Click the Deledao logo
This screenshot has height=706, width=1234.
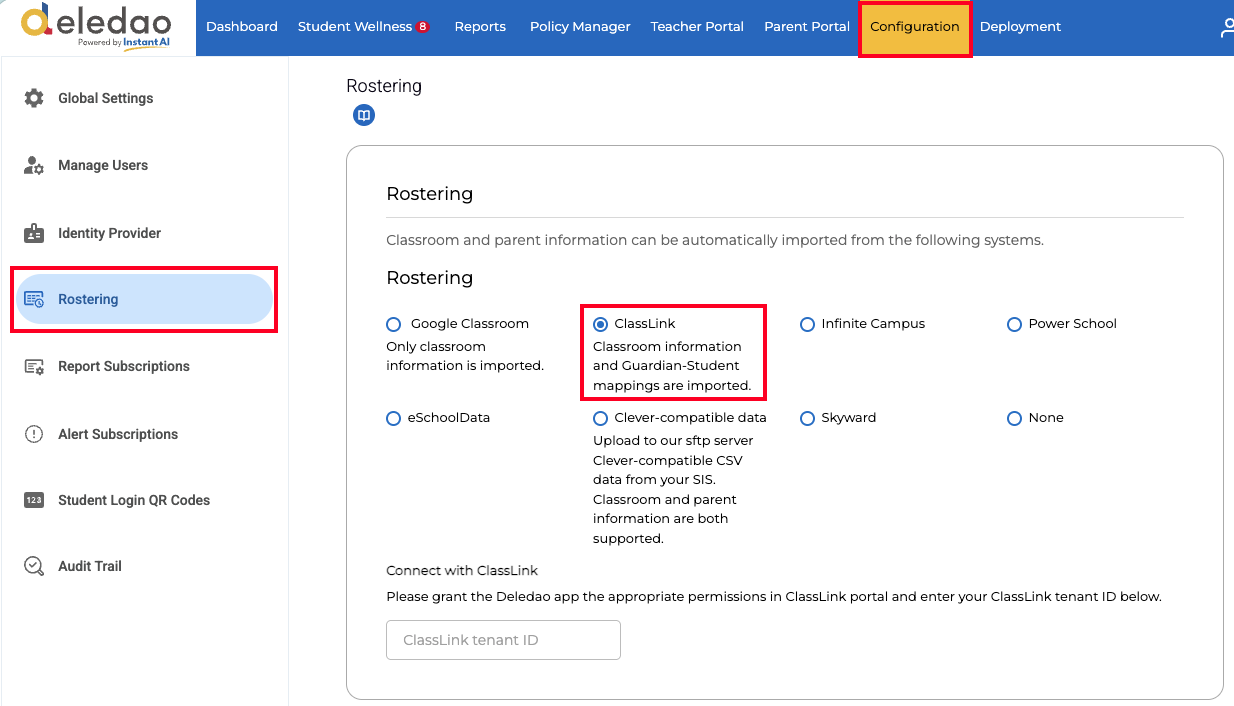pyautogui.click(x=97, y=27)
